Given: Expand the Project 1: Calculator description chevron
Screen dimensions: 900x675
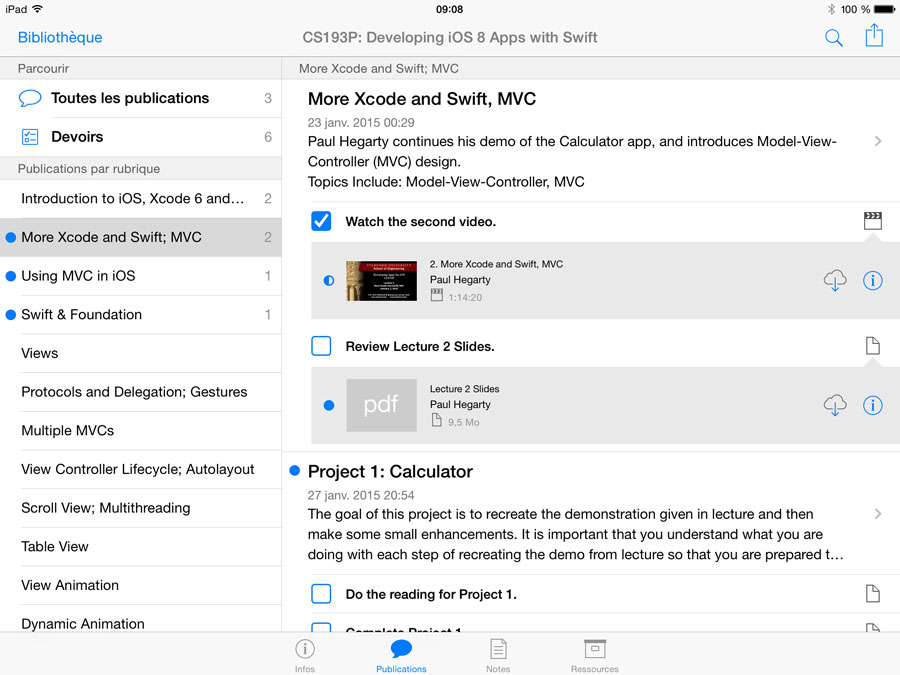Looking at the screenshot, I should [x=878, y=514].
